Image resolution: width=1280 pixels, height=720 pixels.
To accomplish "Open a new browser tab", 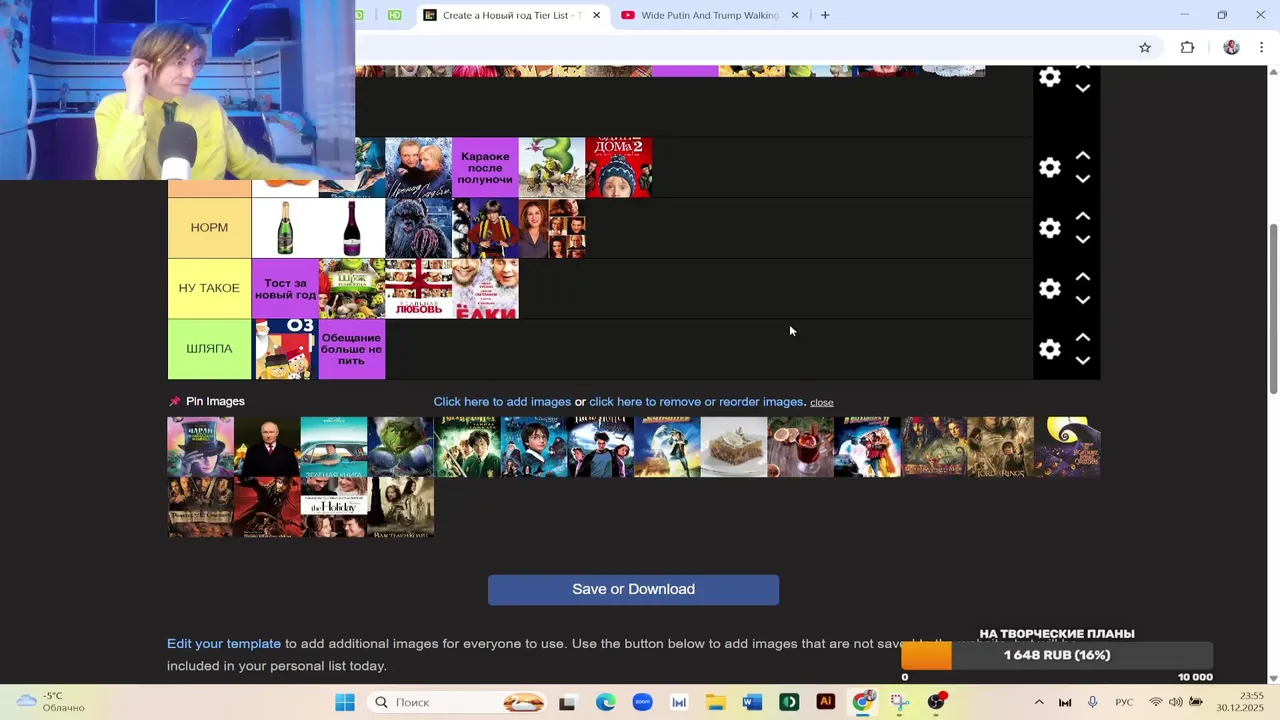I will click(825, 15).
